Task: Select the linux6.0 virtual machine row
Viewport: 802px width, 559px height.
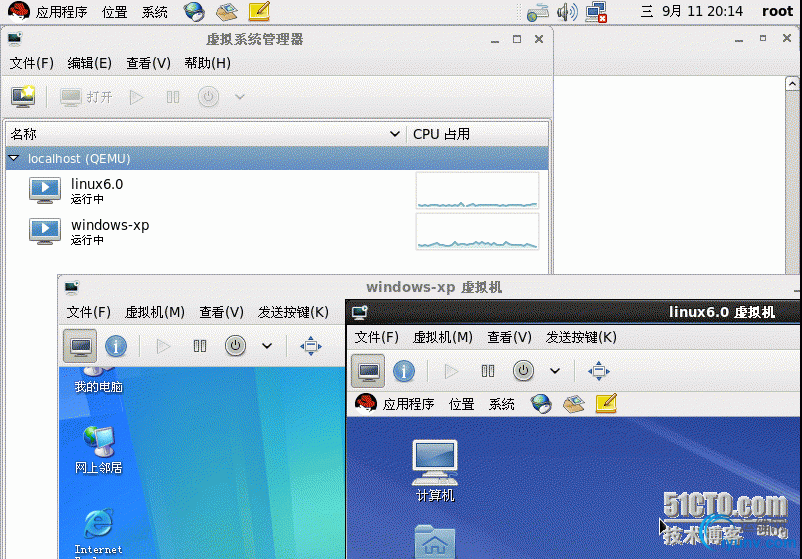Action: pyautogui.click(x=277, y=191)
